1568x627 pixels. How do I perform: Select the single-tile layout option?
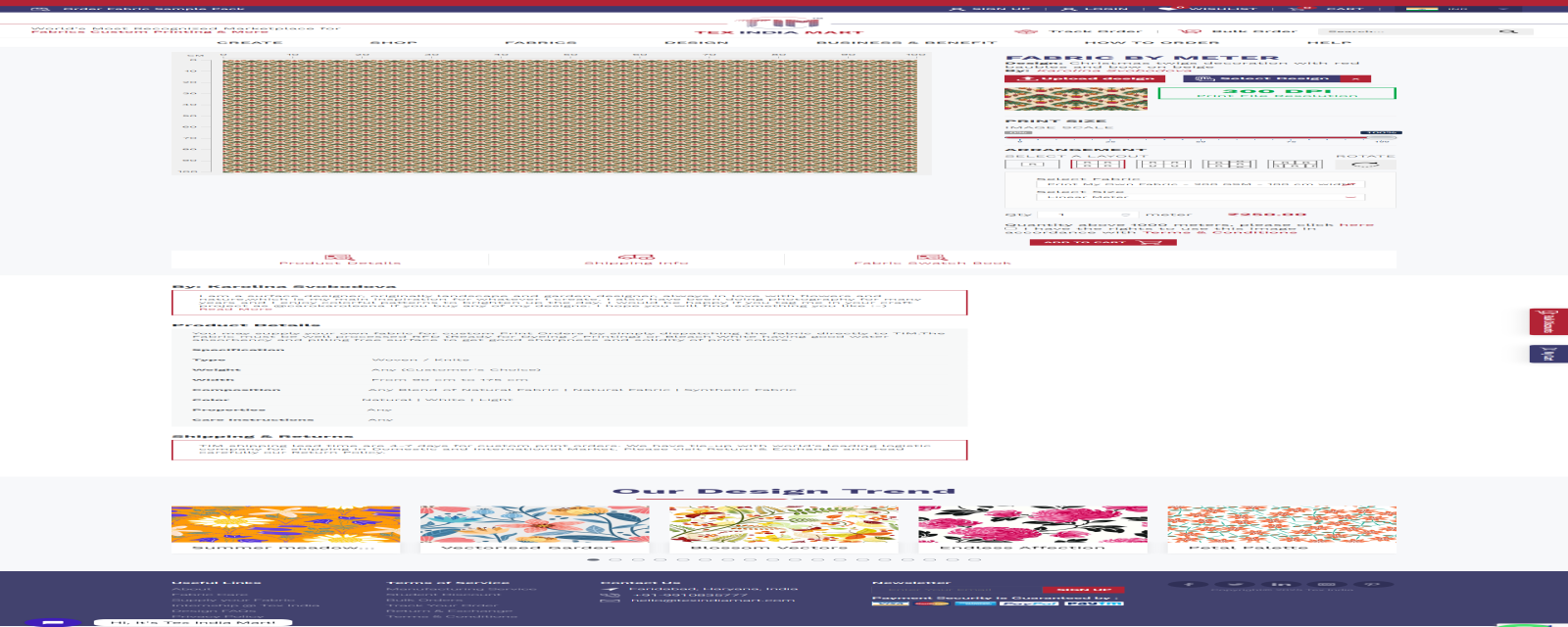[1031, 165]
